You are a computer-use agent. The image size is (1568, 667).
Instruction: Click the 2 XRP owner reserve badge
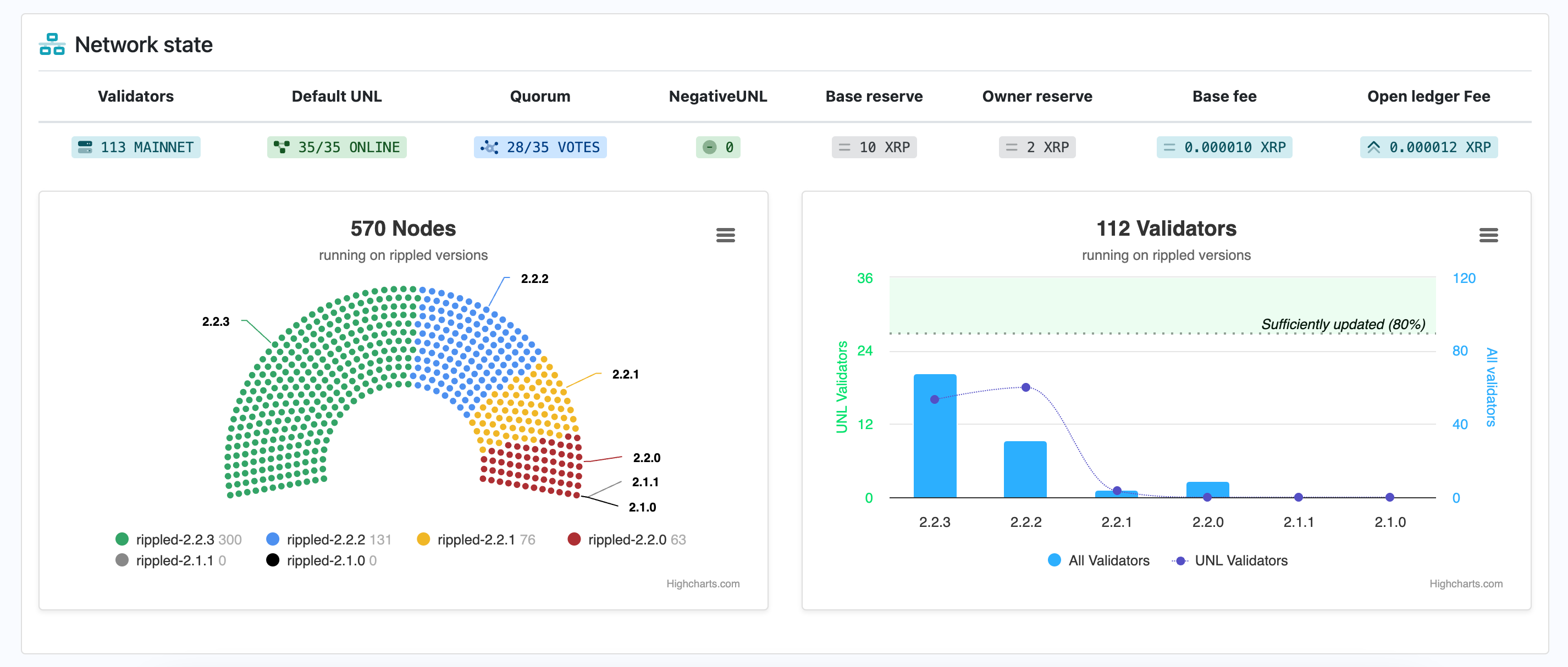pos(1037,147)
